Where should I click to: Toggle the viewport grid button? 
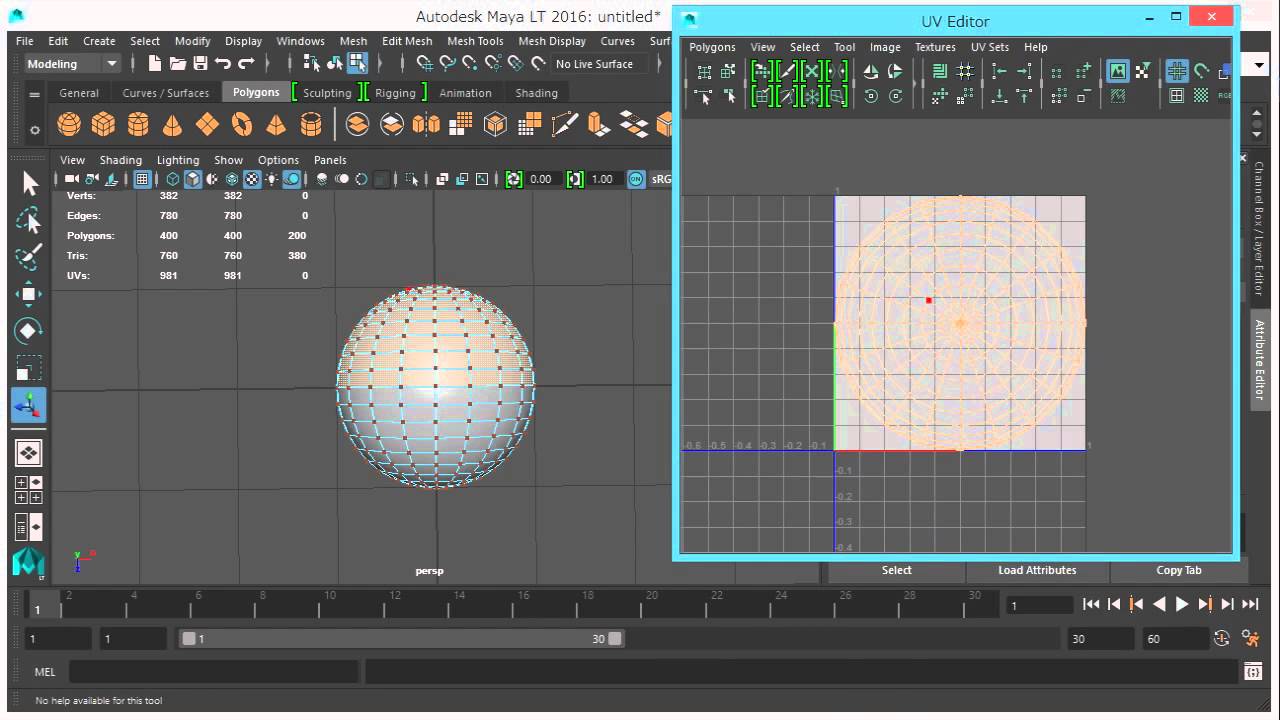pos(143,179)
